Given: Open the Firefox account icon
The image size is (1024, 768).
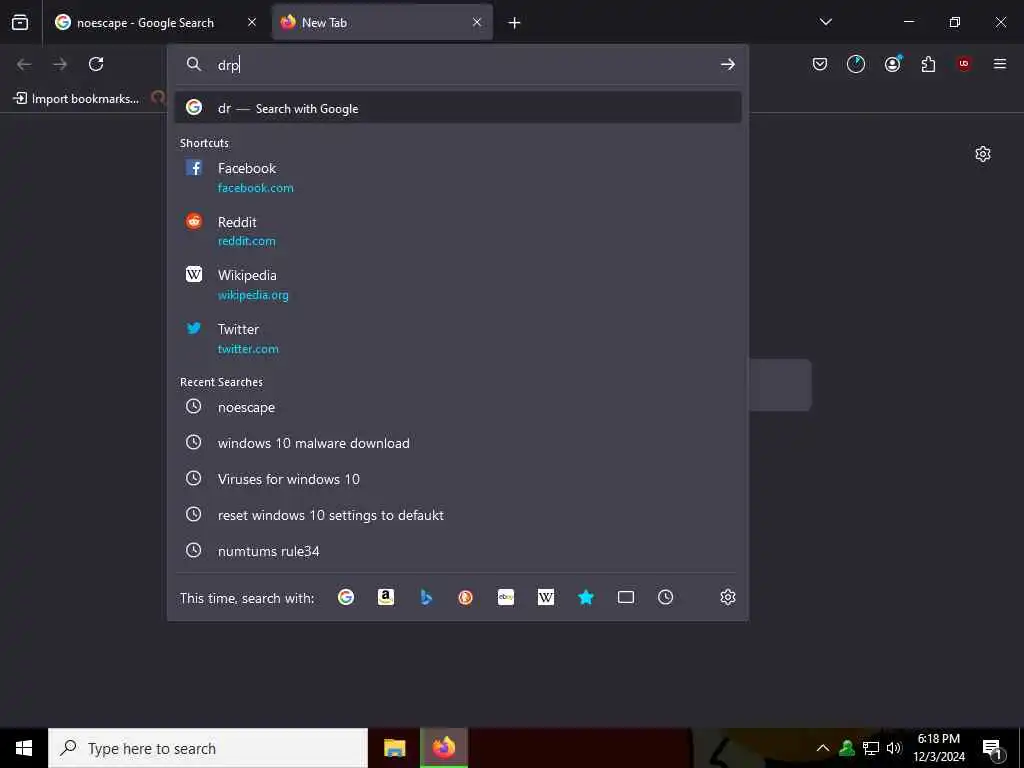Looking at the screenshot, I should tap(893, 64).
